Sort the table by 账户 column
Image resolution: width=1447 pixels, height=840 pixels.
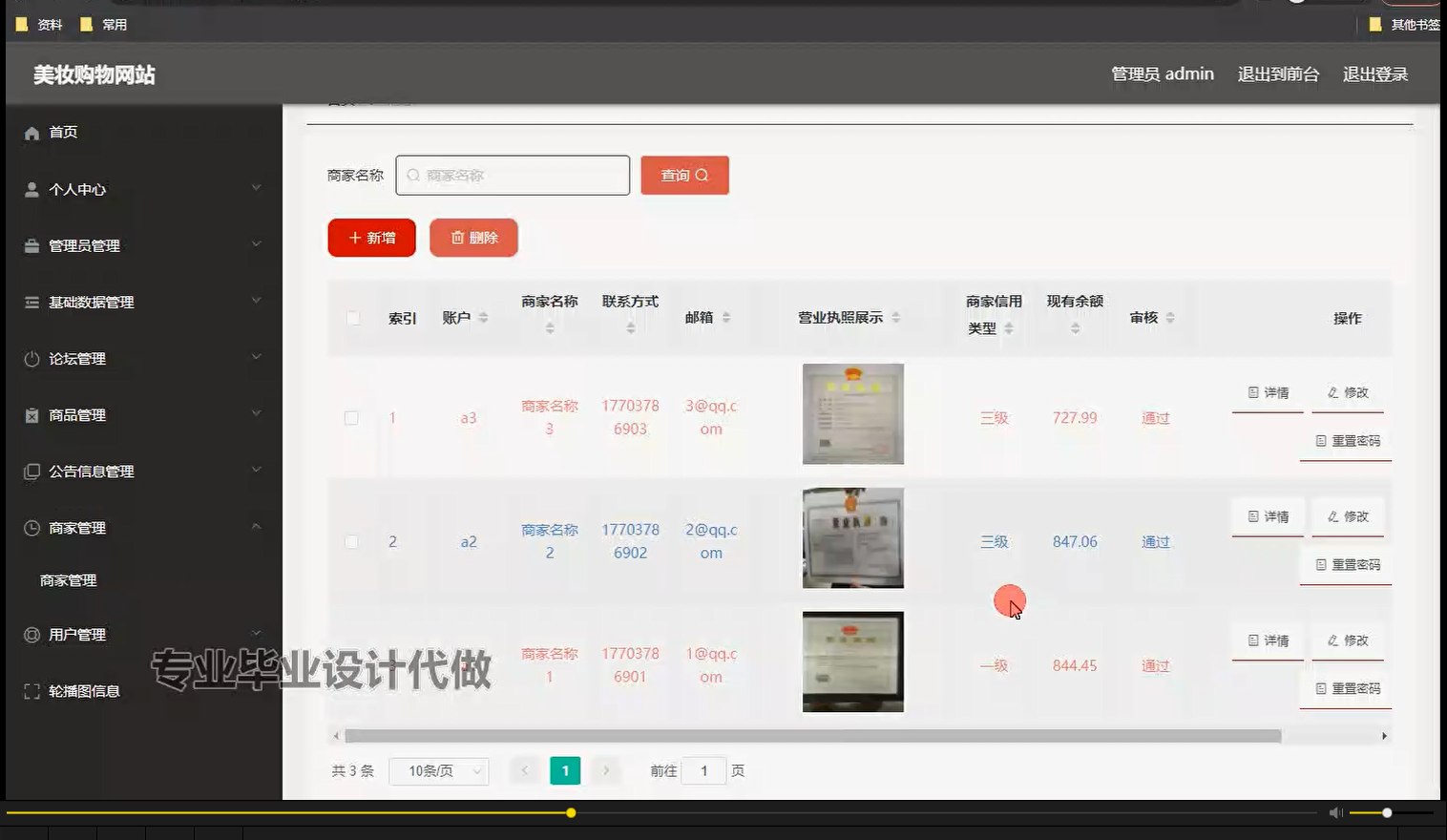click(x=483, y=318)
